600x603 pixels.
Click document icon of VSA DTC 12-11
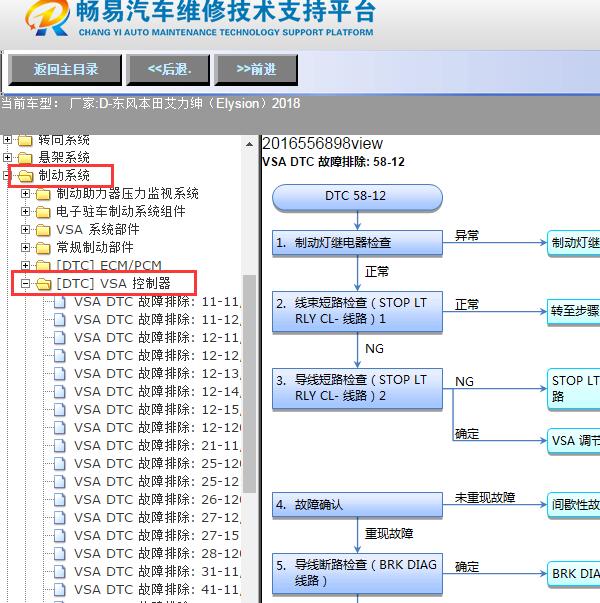[60, 338]
